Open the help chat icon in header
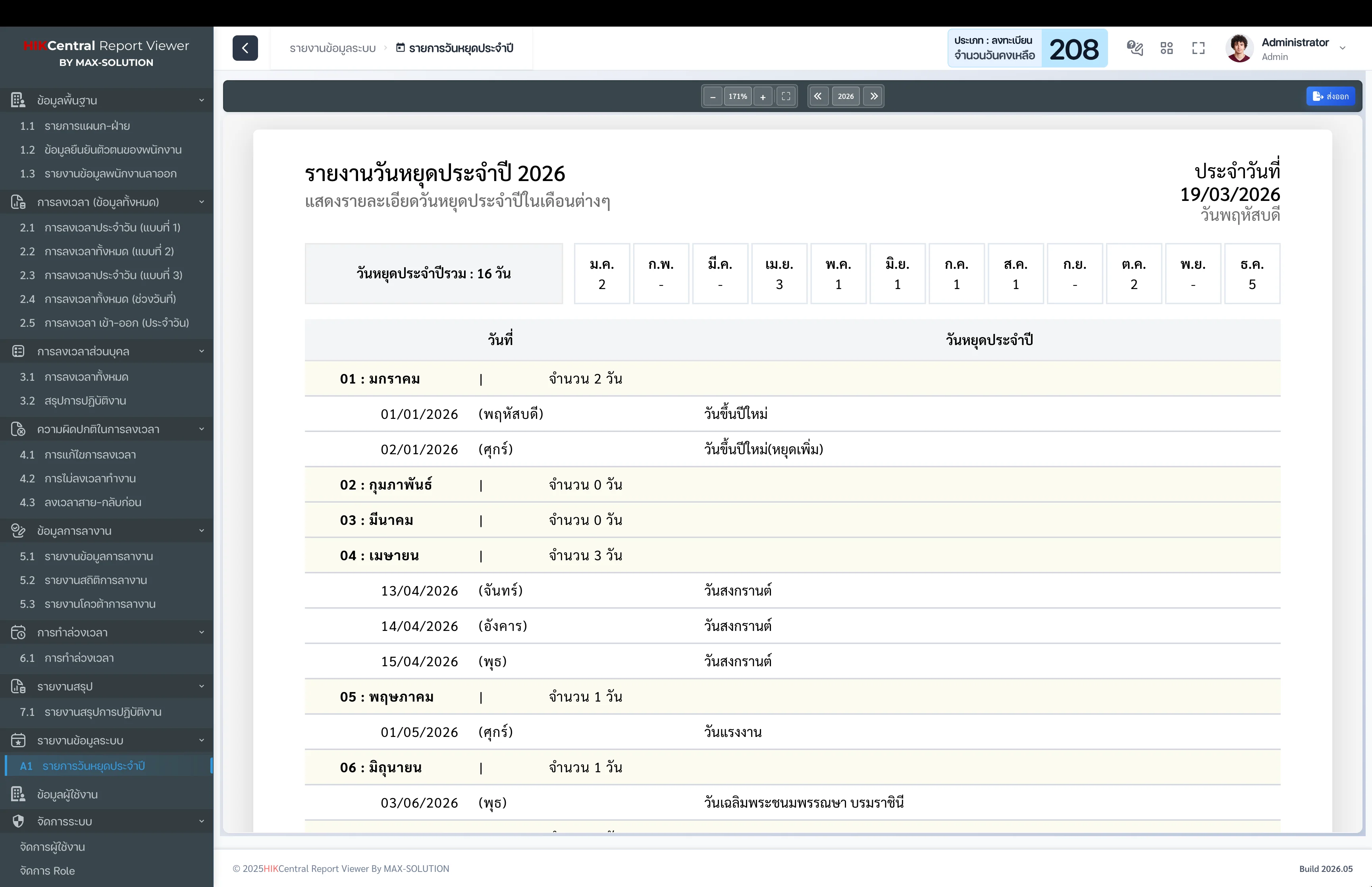This screenshot has height=887, width=1372. coord(1135,48)
